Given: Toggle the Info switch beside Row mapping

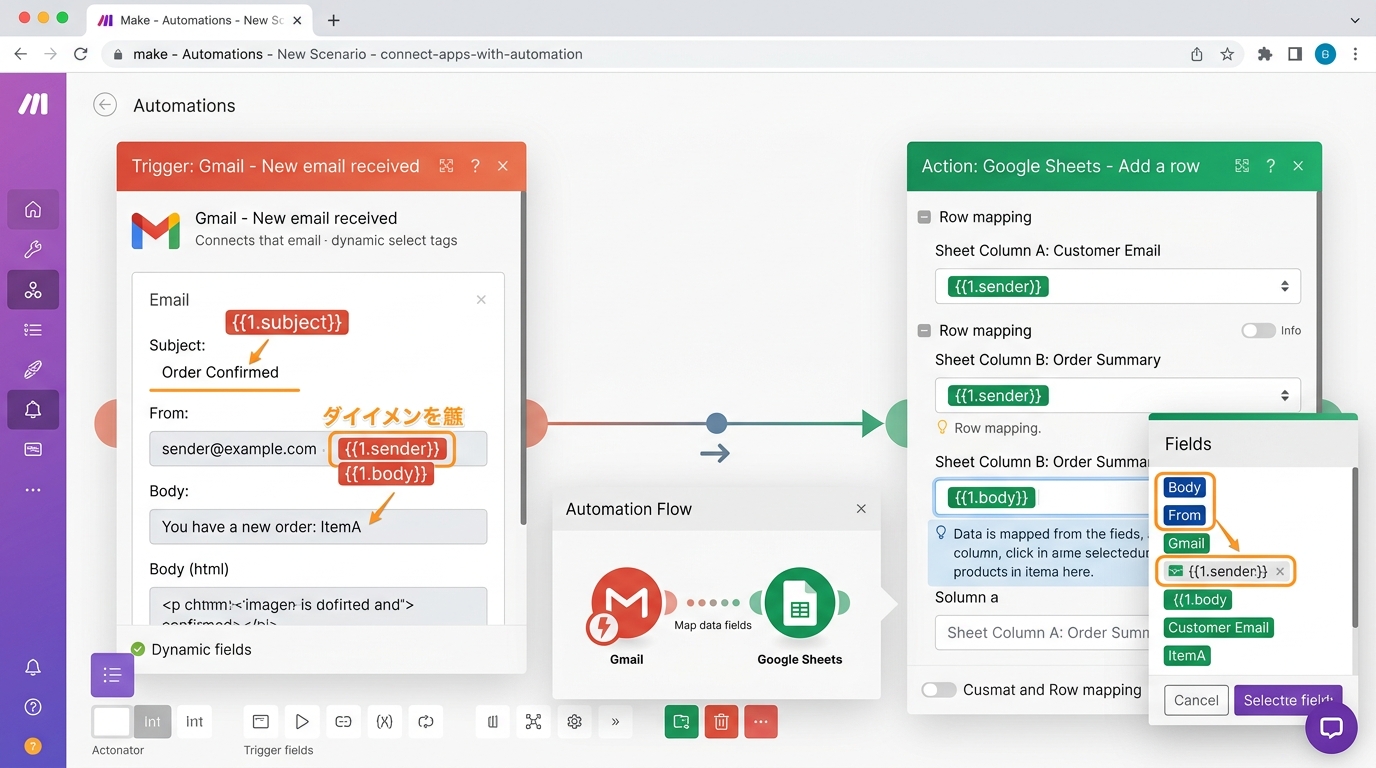Looking at the screenshot, I should point(1258,330).
